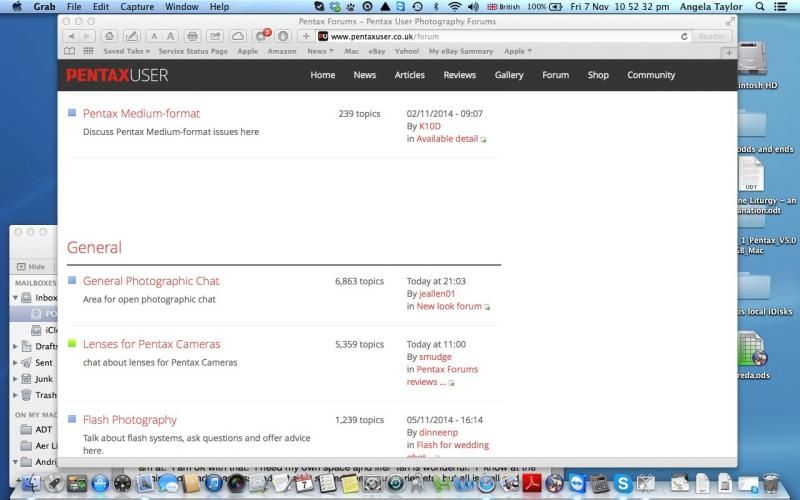Go to Articles in the Pentax User navigation

pyautogui.click(x=410, y=75)
